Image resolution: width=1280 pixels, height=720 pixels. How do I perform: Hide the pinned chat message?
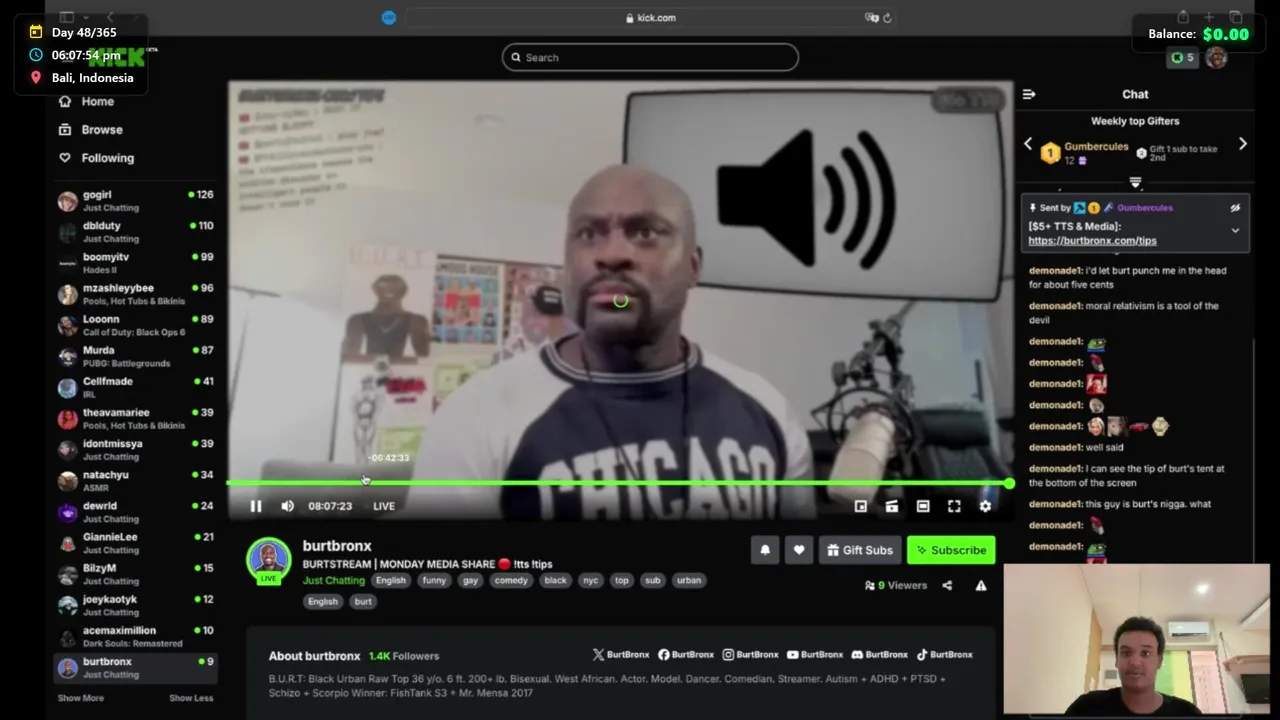pyautogui.click(x=1235, y=208)
